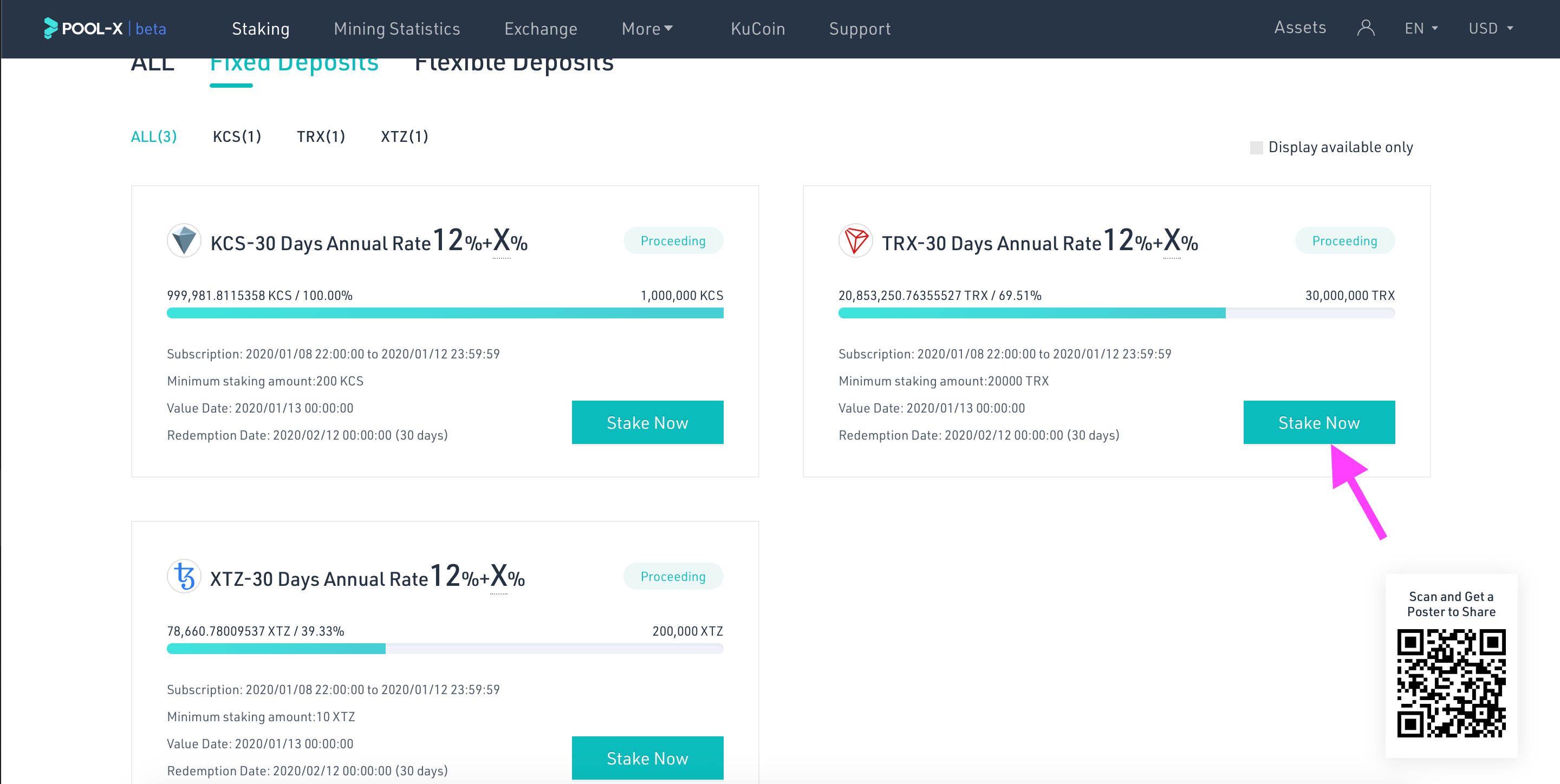1560x784 pixels.
Task: Click the KCS coin icon
Action: point(184,241)
